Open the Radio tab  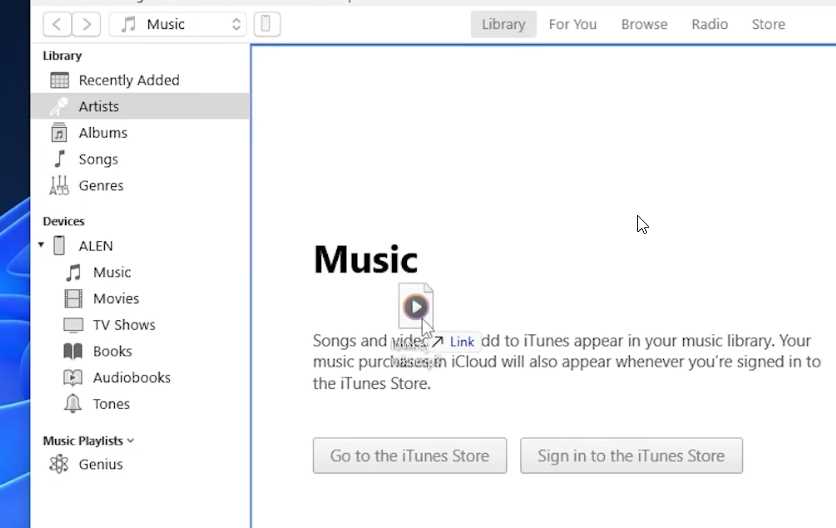[x=709, y=24]
